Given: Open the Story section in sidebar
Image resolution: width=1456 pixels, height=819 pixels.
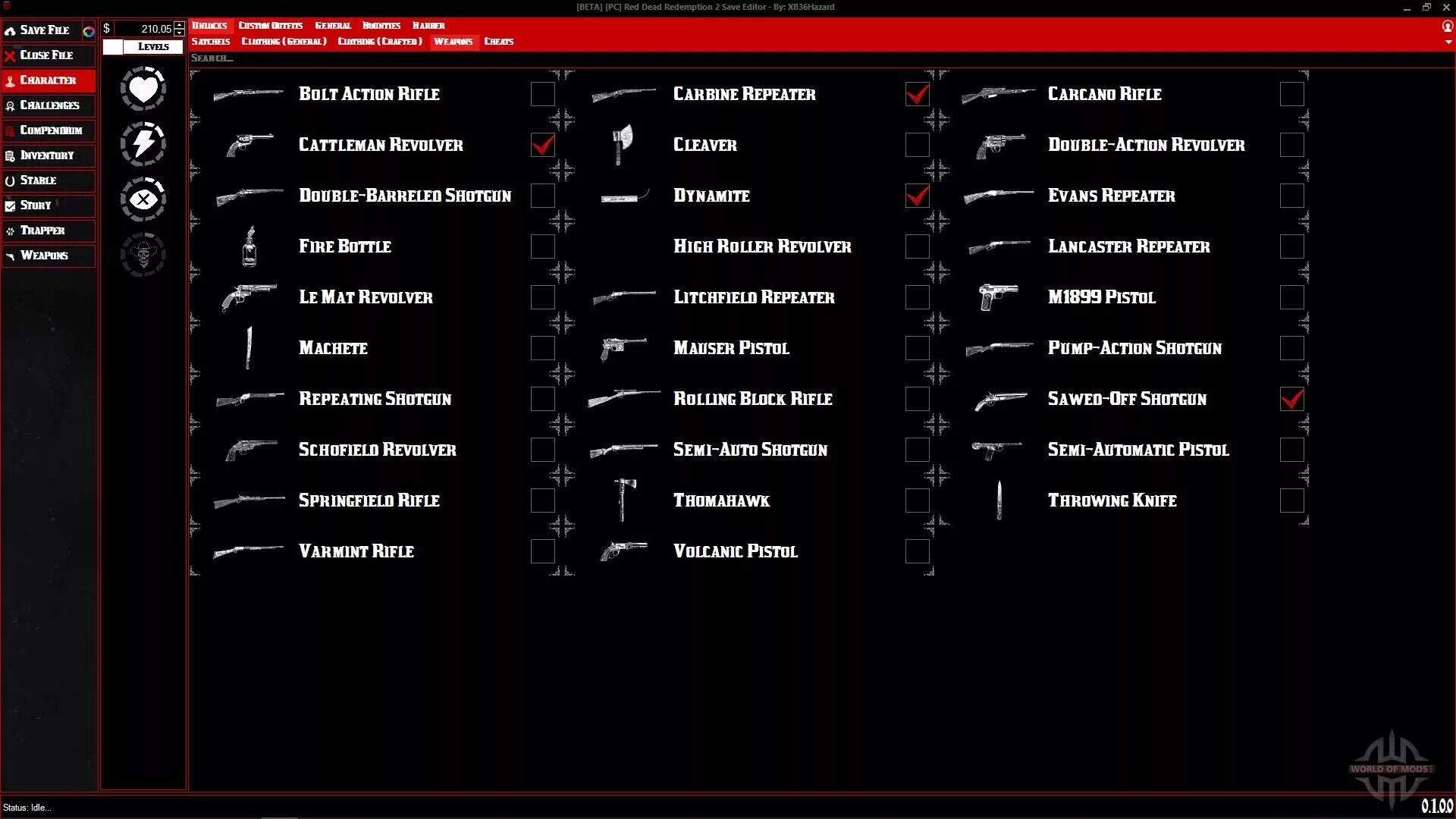Looking at the screenshot, I should click(49, 206).
